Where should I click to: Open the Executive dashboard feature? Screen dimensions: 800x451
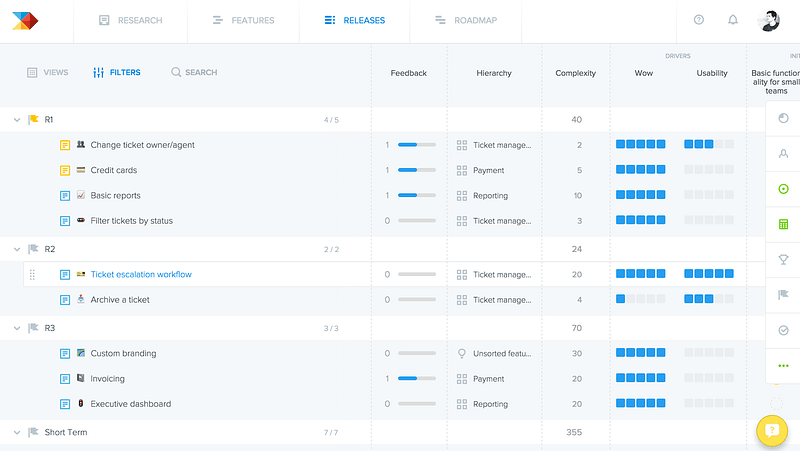(131, 404)
